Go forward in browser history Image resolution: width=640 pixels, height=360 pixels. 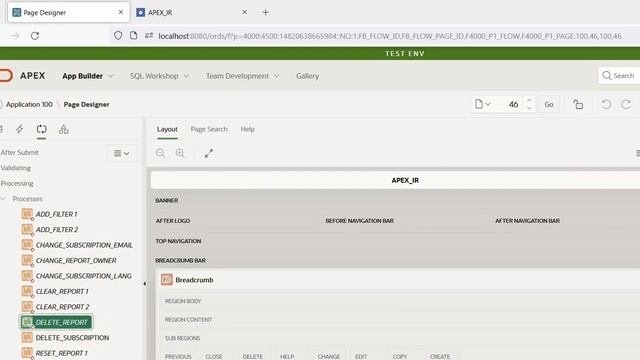coord(15,36)
